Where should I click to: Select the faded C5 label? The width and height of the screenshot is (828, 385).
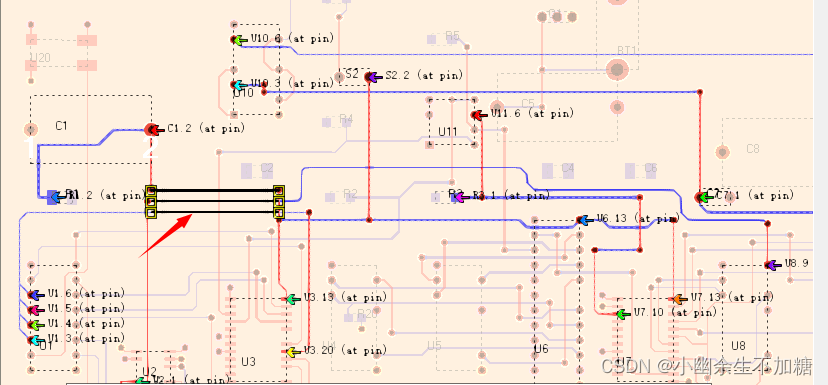coord(528,103)
